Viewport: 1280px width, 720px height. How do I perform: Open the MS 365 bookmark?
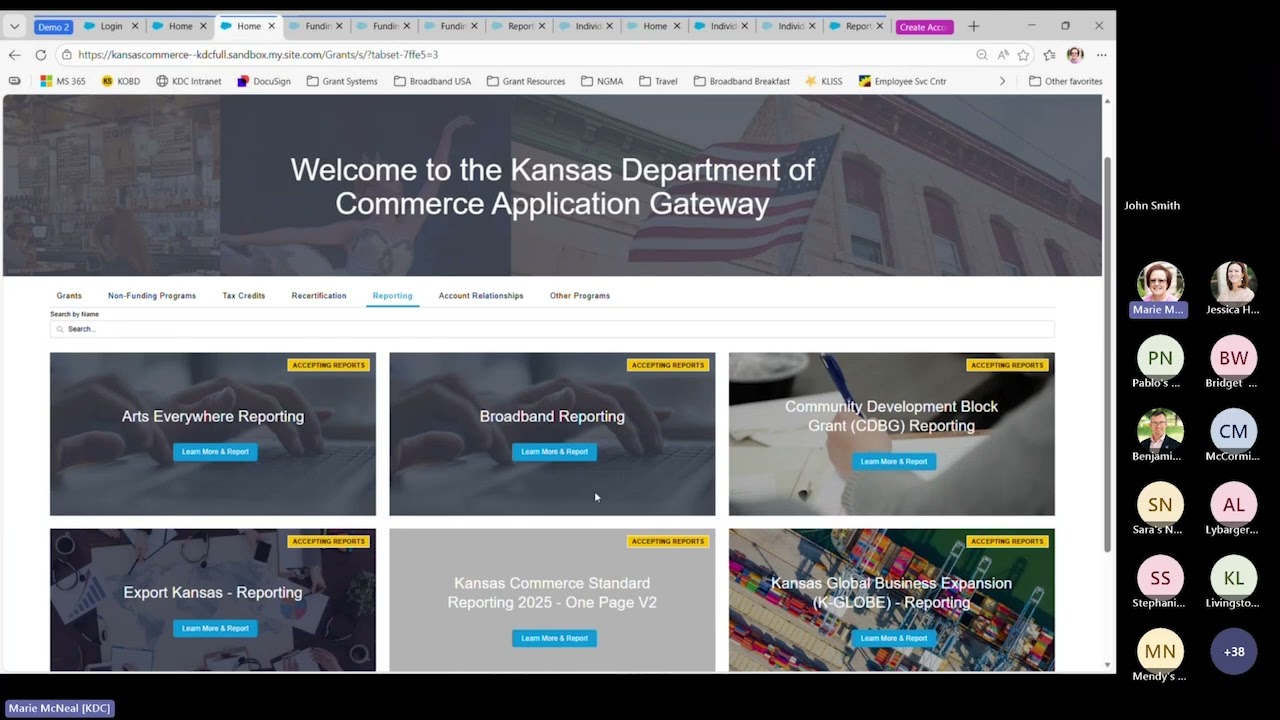62,81
